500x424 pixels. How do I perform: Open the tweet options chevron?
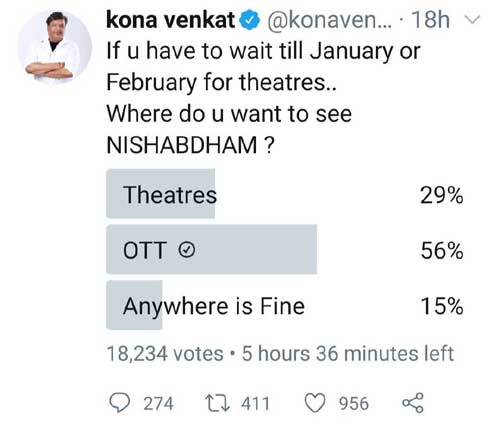pos(472,20)
